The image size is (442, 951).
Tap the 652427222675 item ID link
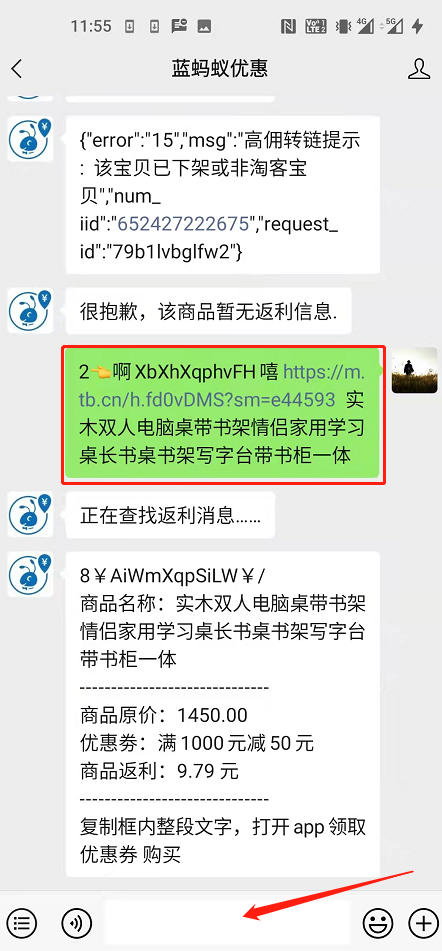[x=184, y=224]
